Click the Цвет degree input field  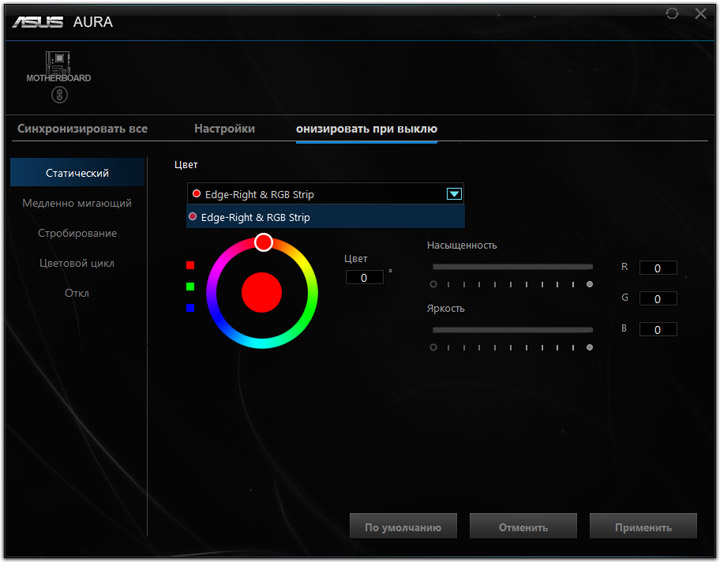coord(365,277)
